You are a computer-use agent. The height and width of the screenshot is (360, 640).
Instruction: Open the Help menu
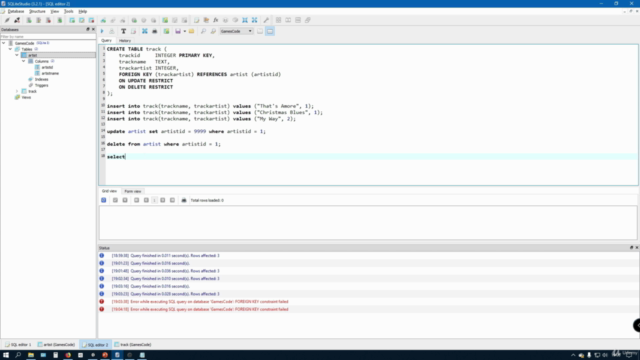point(82,11)
